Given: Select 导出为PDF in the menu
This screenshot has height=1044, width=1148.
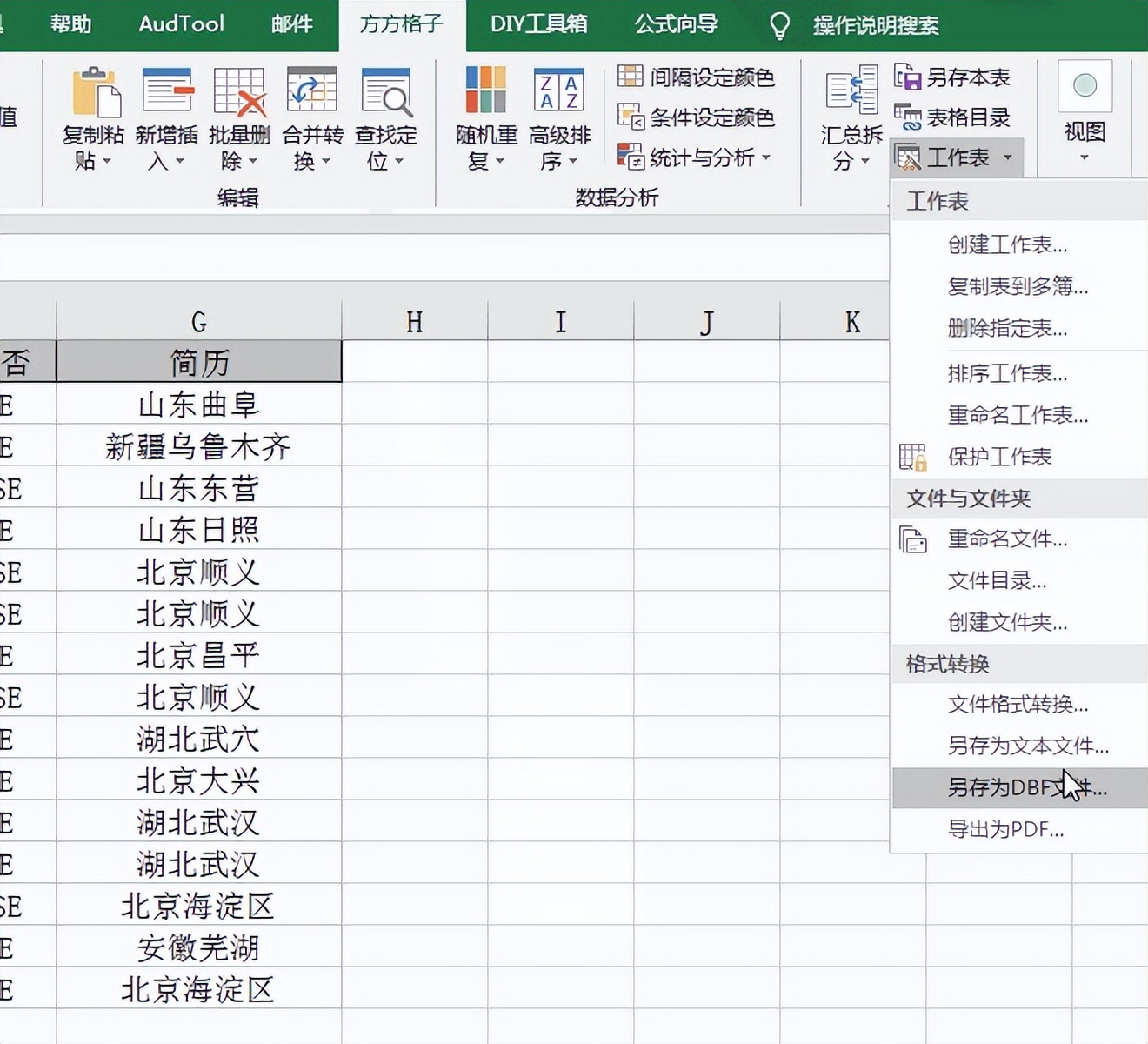Looking at the screenshot, I should pos(1004,829).
